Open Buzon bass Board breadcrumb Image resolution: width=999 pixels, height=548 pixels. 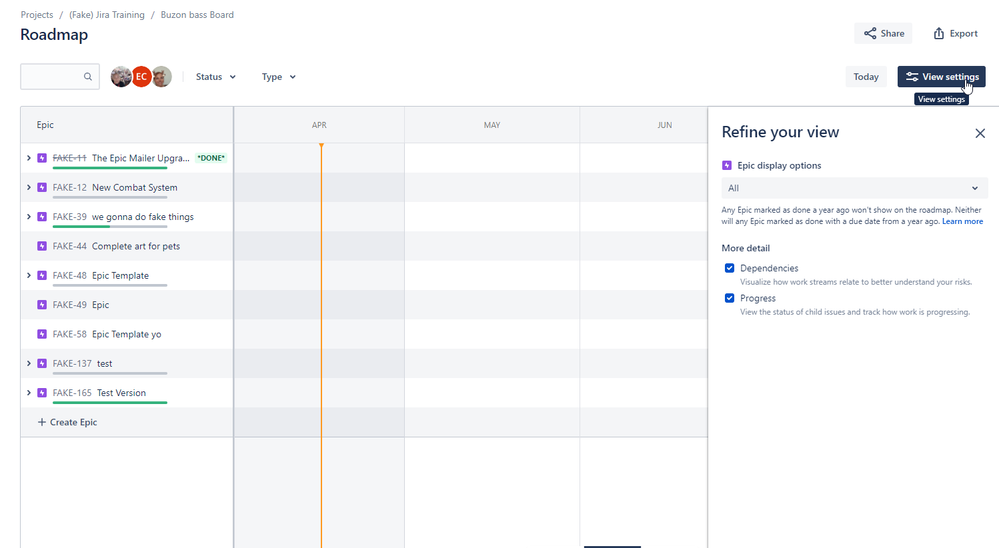tap(197, 15)
